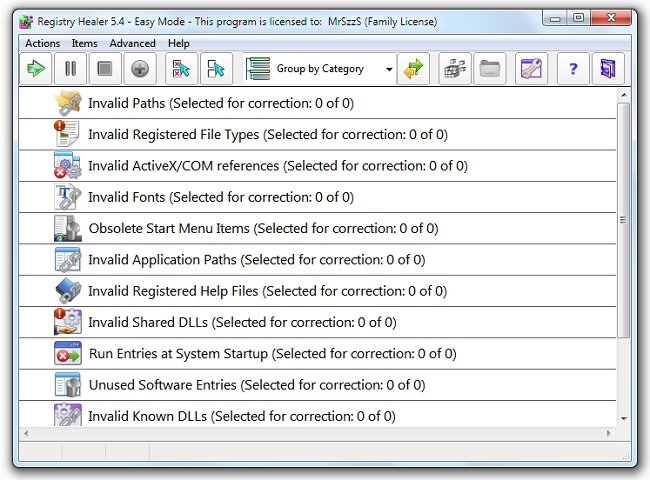Click the gray round plus toolbar button
650x480 pixels.
coord(140,68)
